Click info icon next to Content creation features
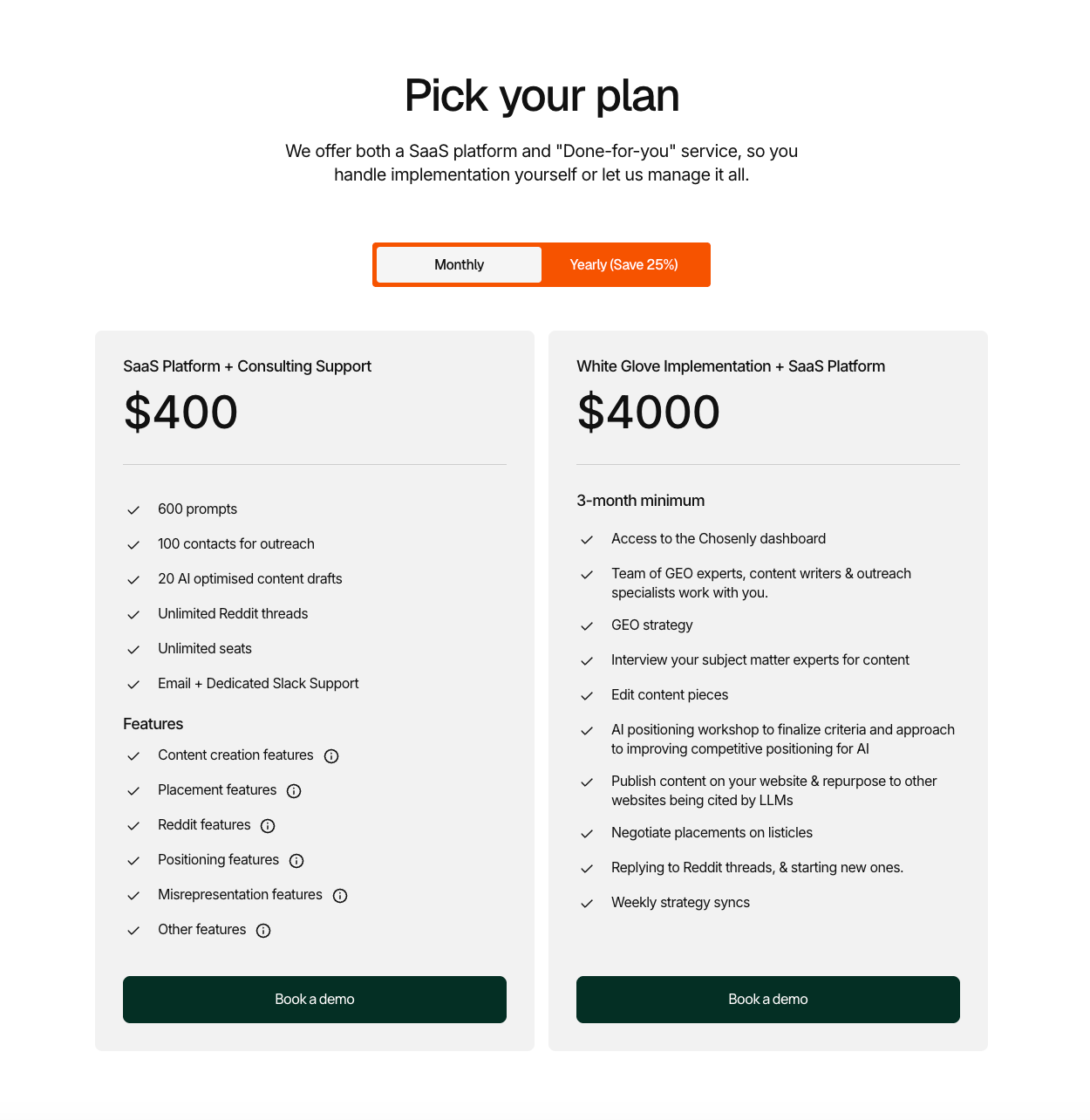Image resolution: width=1090 pixels, height=1120 pixels. pyautogui.click(x=331, y=756)
